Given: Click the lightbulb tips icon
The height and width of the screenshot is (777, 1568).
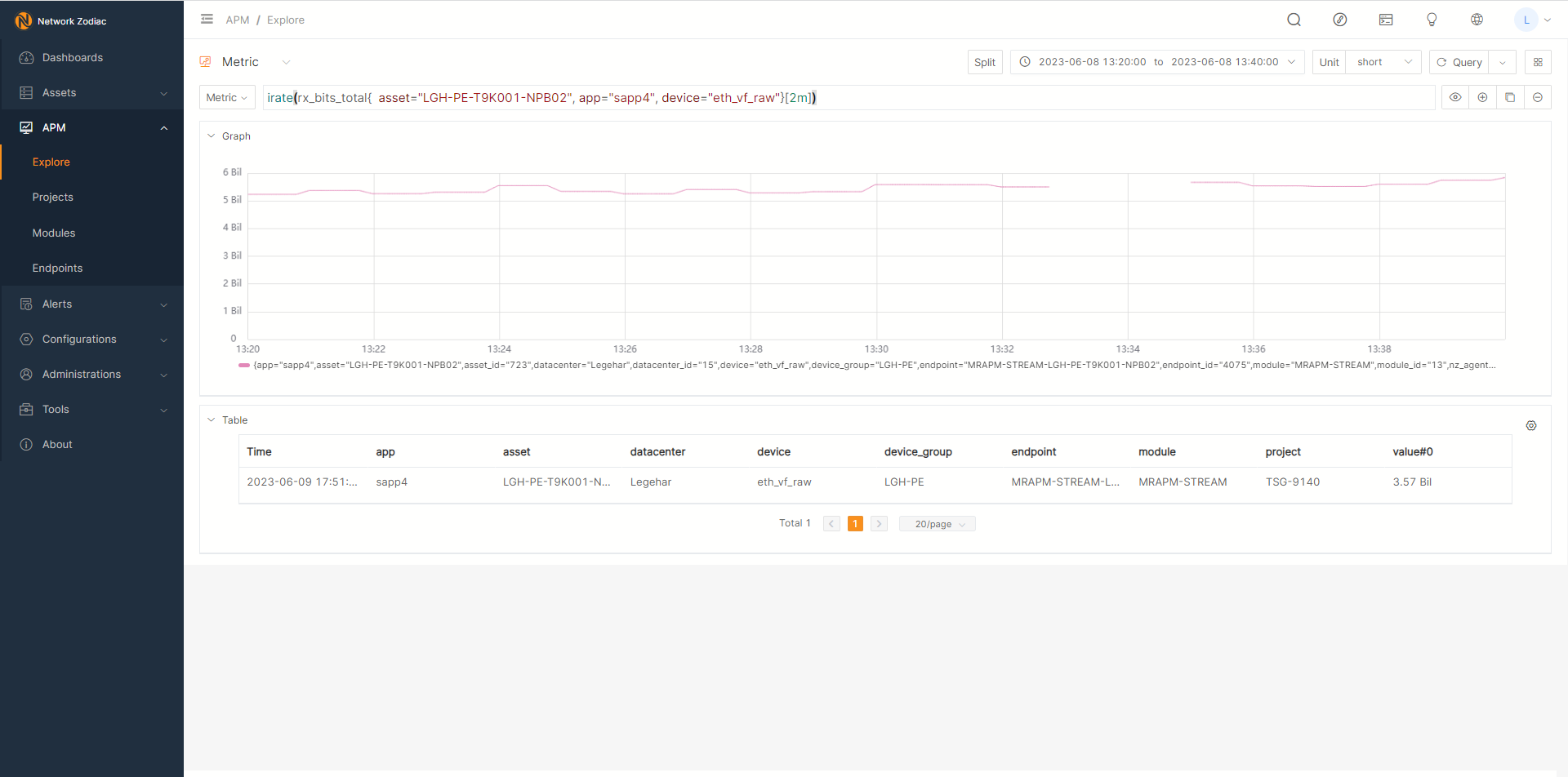Looking at the screenshot, I should pos(1432,20).
